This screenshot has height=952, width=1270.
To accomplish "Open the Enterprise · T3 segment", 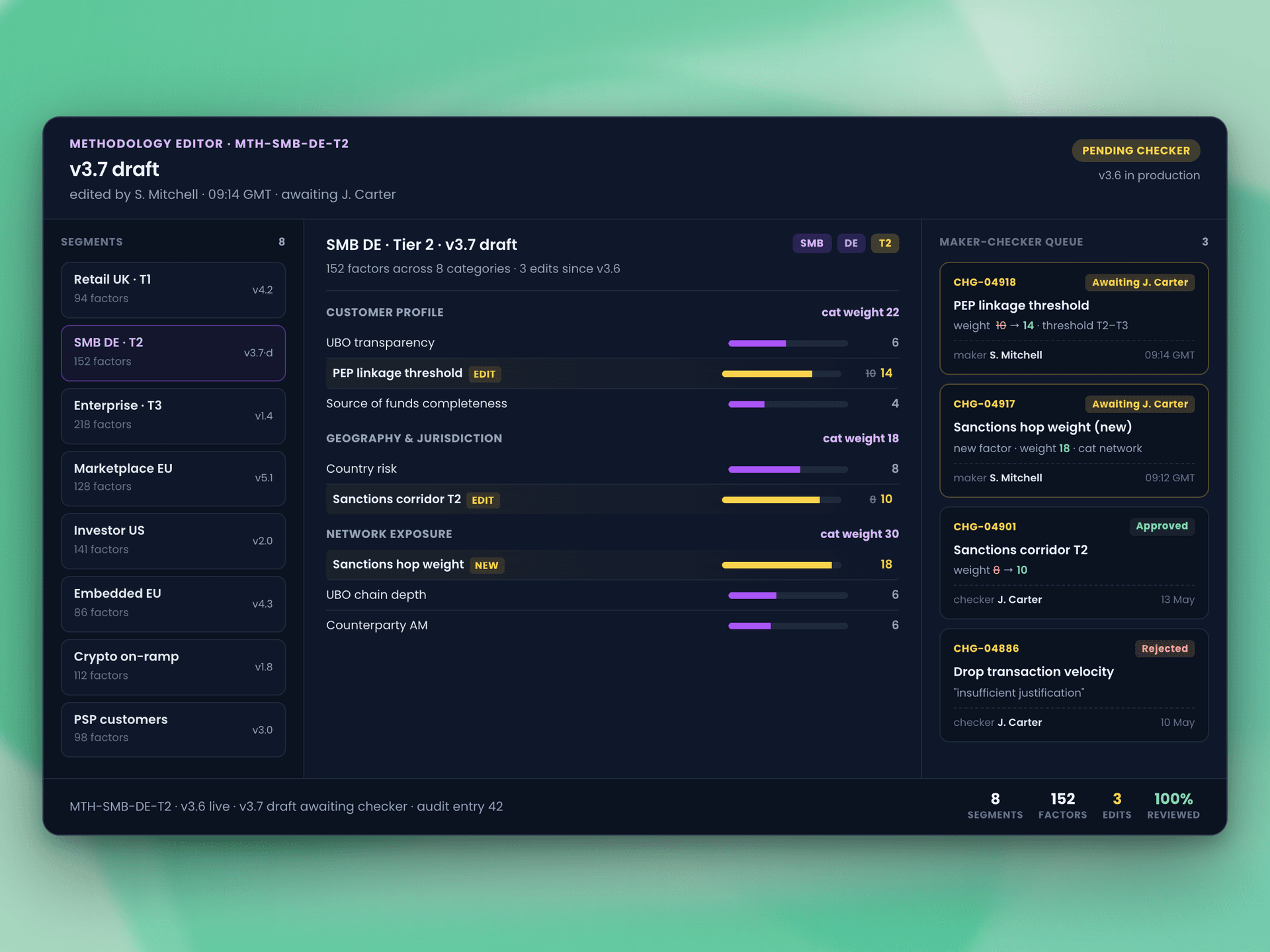I will [173, 415].
